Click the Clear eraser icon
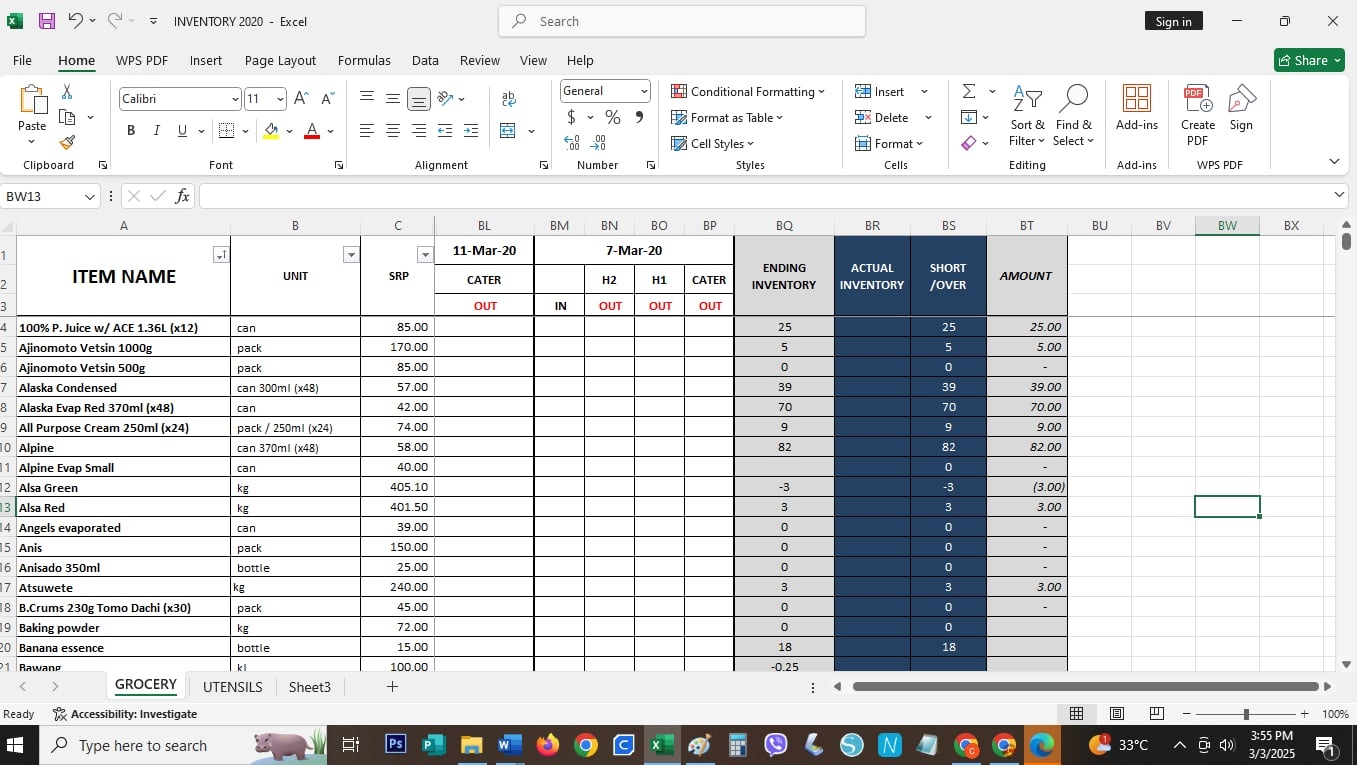This screenshot has width=1357, height=765. click(969, 143)
